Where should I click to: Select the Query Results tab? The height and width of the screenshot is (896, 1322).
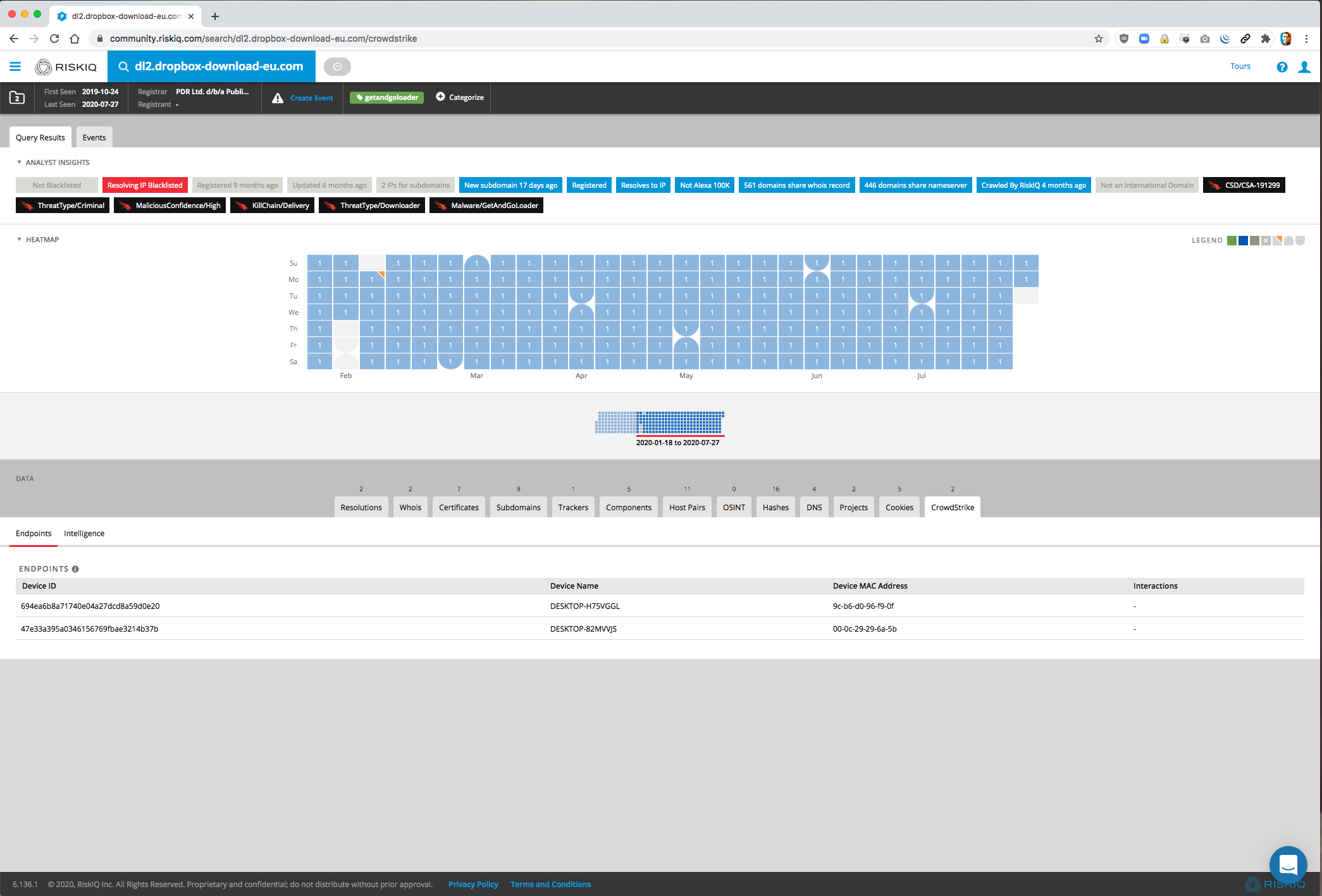click(40, 137)
